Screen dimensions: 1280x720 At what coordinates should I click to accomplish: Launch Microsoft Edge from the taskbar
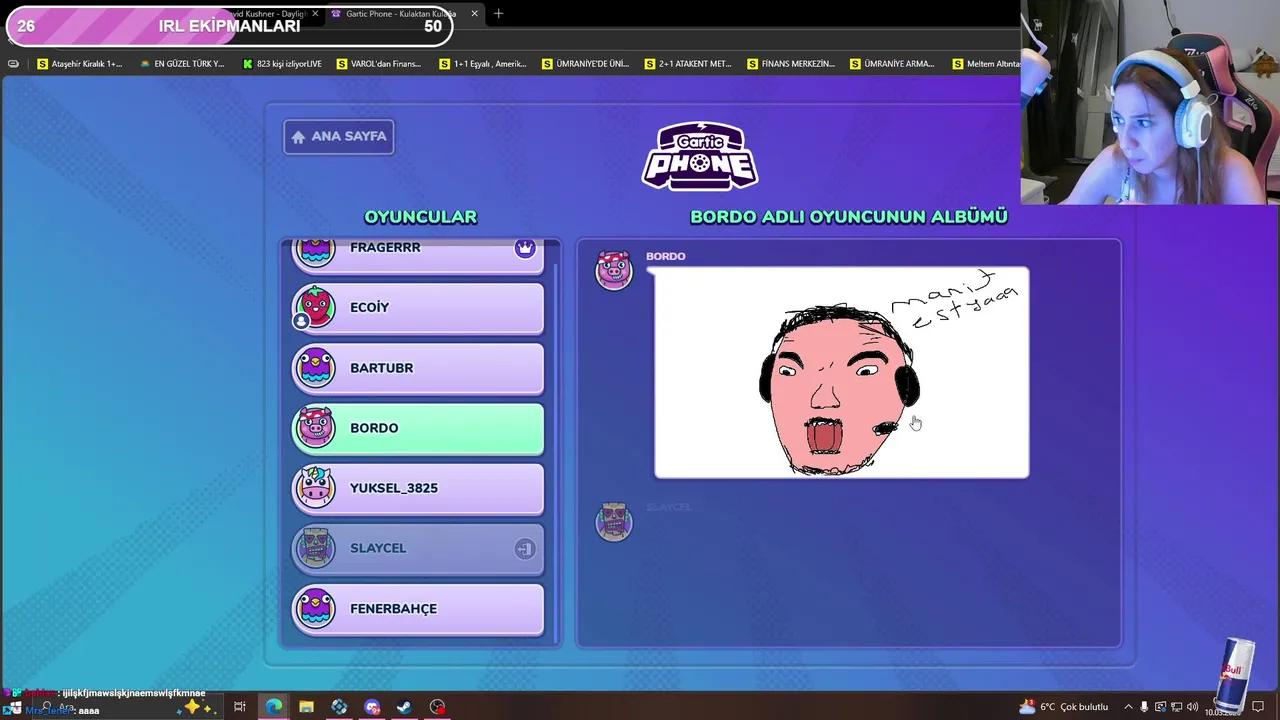click(x=274, y=707)
